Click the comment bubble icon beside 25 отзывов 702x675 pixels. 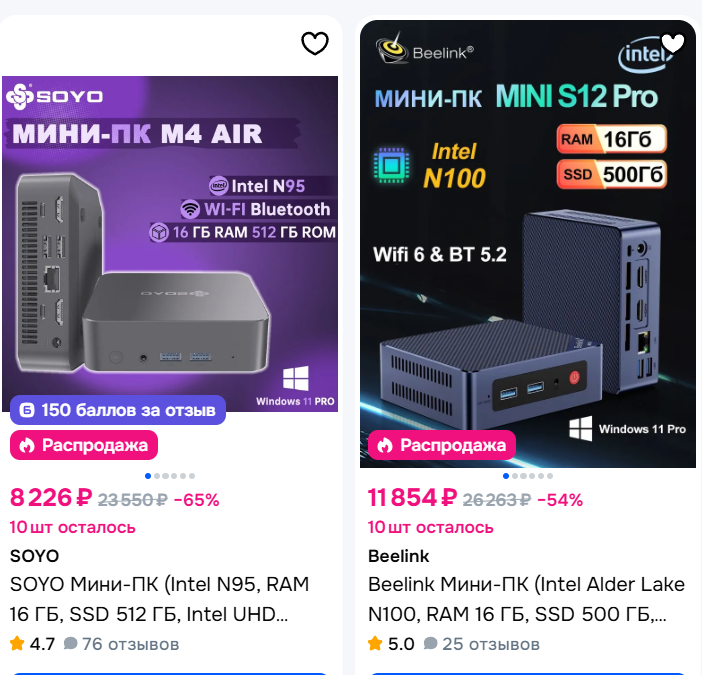430,644
